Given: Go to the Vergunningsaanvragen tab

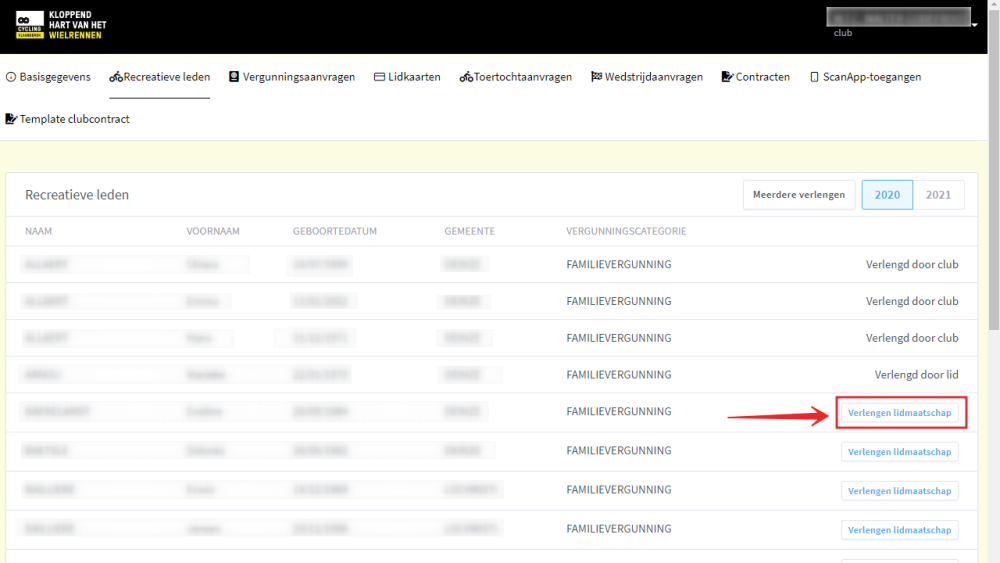Looking at the screenshot, I should point(292,77).
